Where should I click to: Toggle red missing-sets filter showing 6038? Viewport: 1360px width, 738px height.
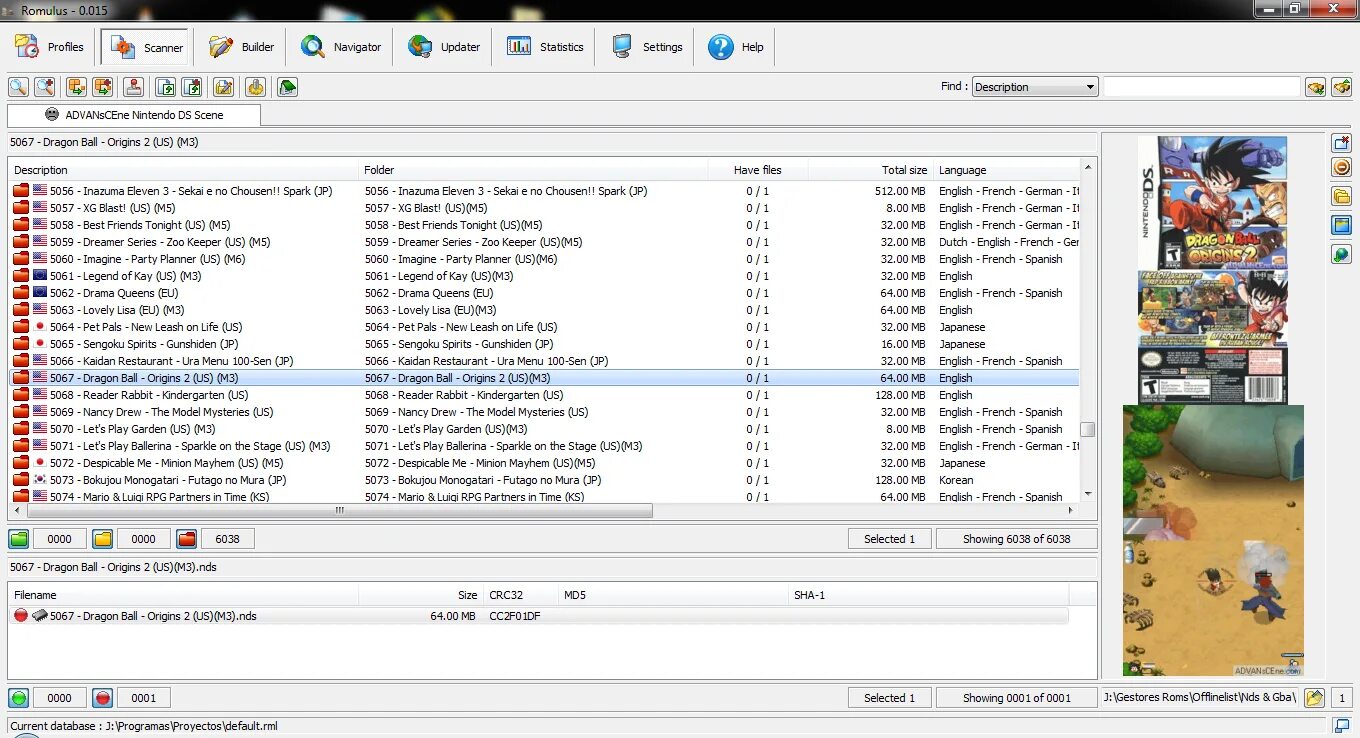[x=187, y=539]
